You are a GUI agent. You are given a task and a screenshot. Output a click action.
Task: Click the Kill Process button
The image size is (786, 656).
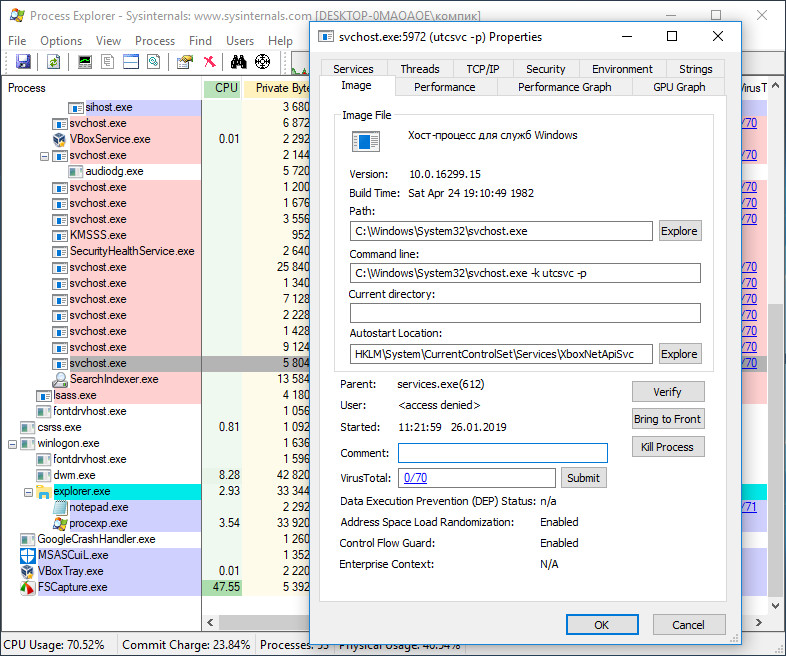(x=668, y=447)
